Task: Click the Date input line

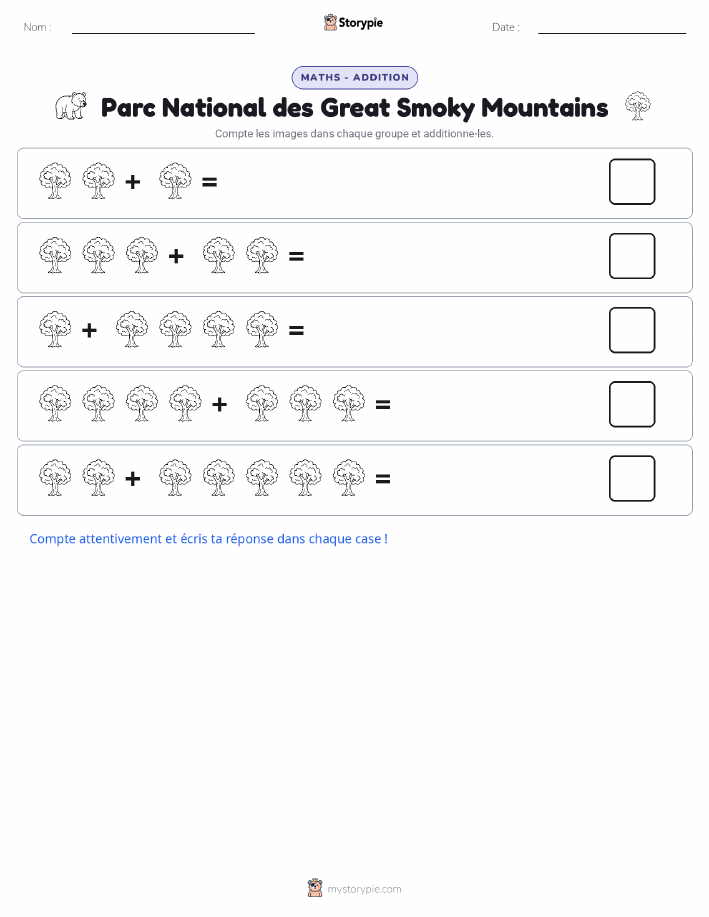Action: 612,27
